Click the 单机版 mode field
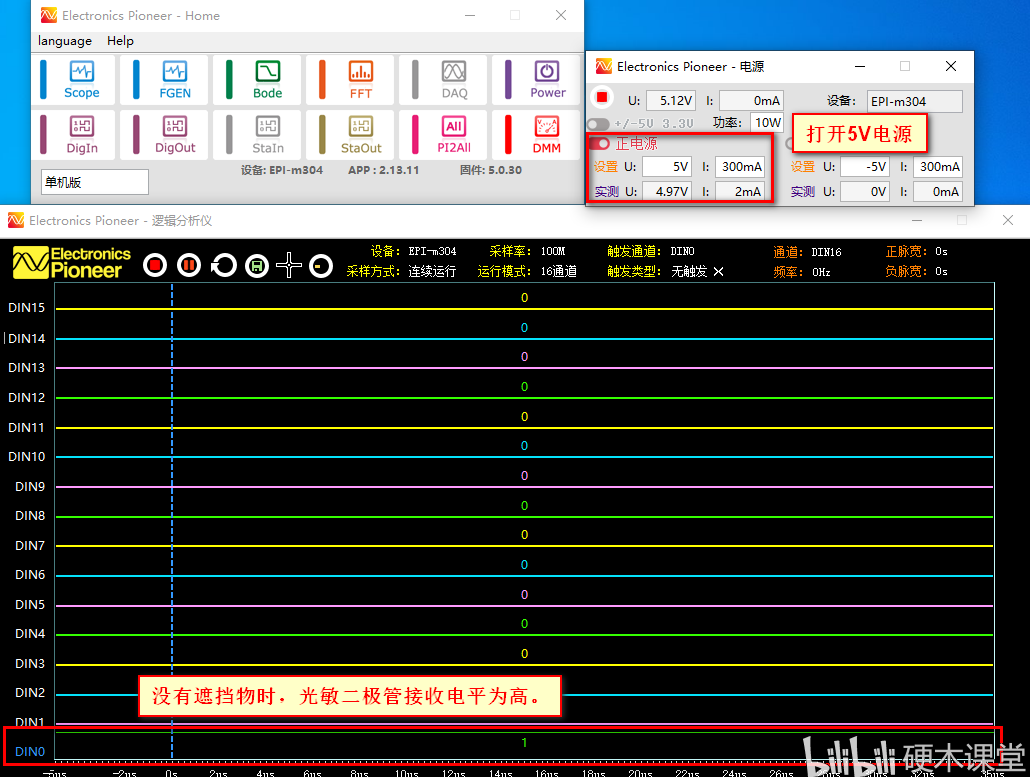This screenshot has width=1030, height=777. pyautogui.click(x=95, y=182)
